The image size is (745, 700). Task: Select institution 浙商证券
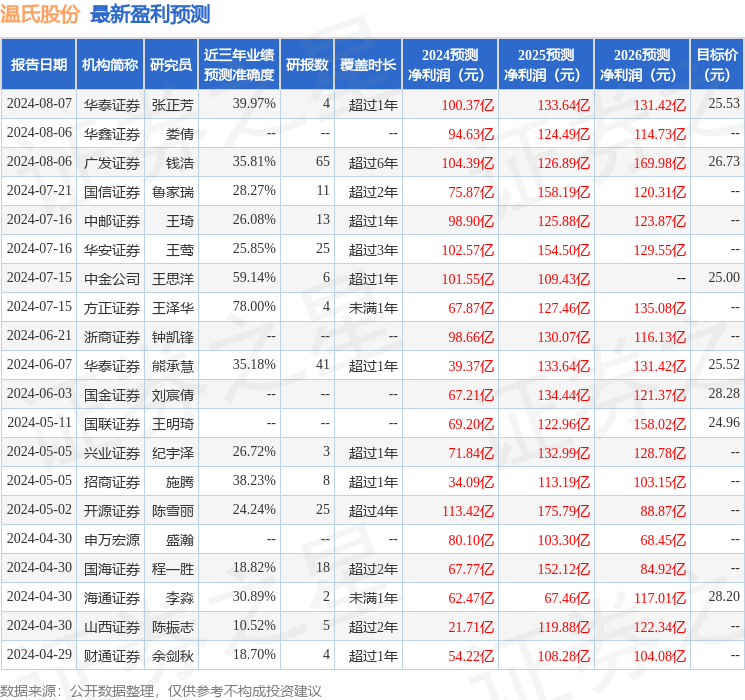click(112, 337)
